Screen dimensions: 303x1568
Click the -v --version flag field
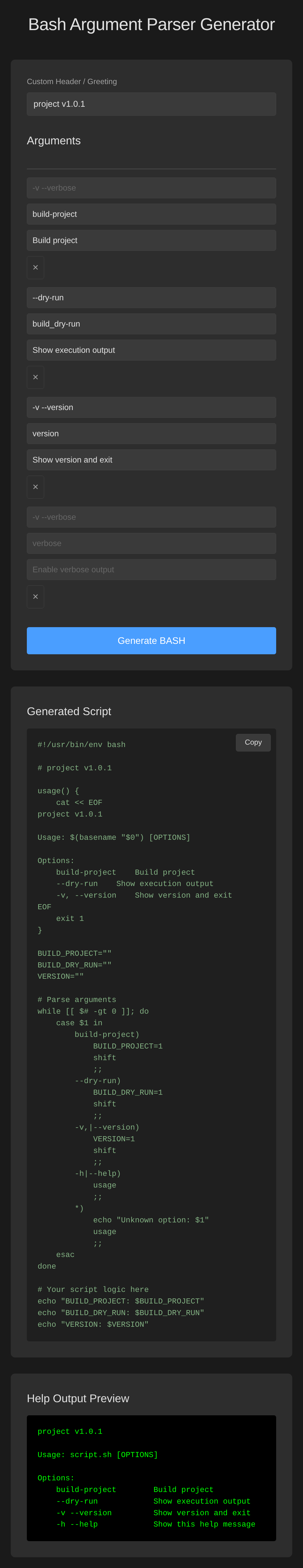151,407
